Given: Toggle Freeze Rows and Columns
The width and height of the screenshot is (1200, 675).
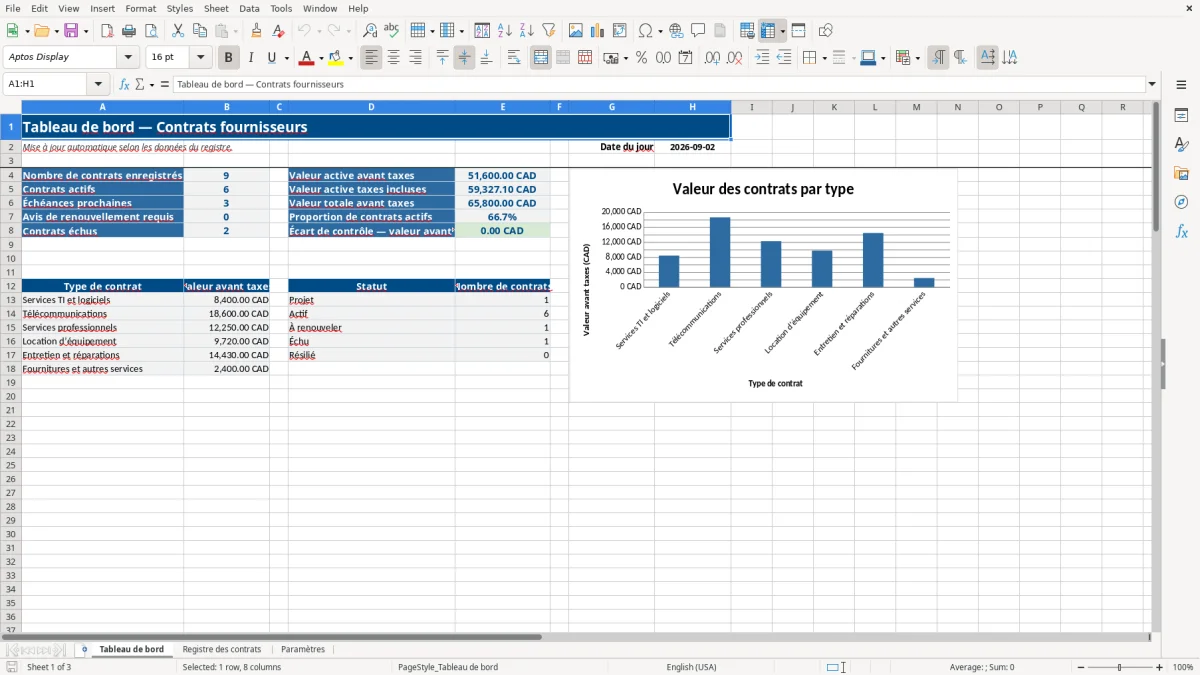Looking at the screenshot, I should [768, 31].
